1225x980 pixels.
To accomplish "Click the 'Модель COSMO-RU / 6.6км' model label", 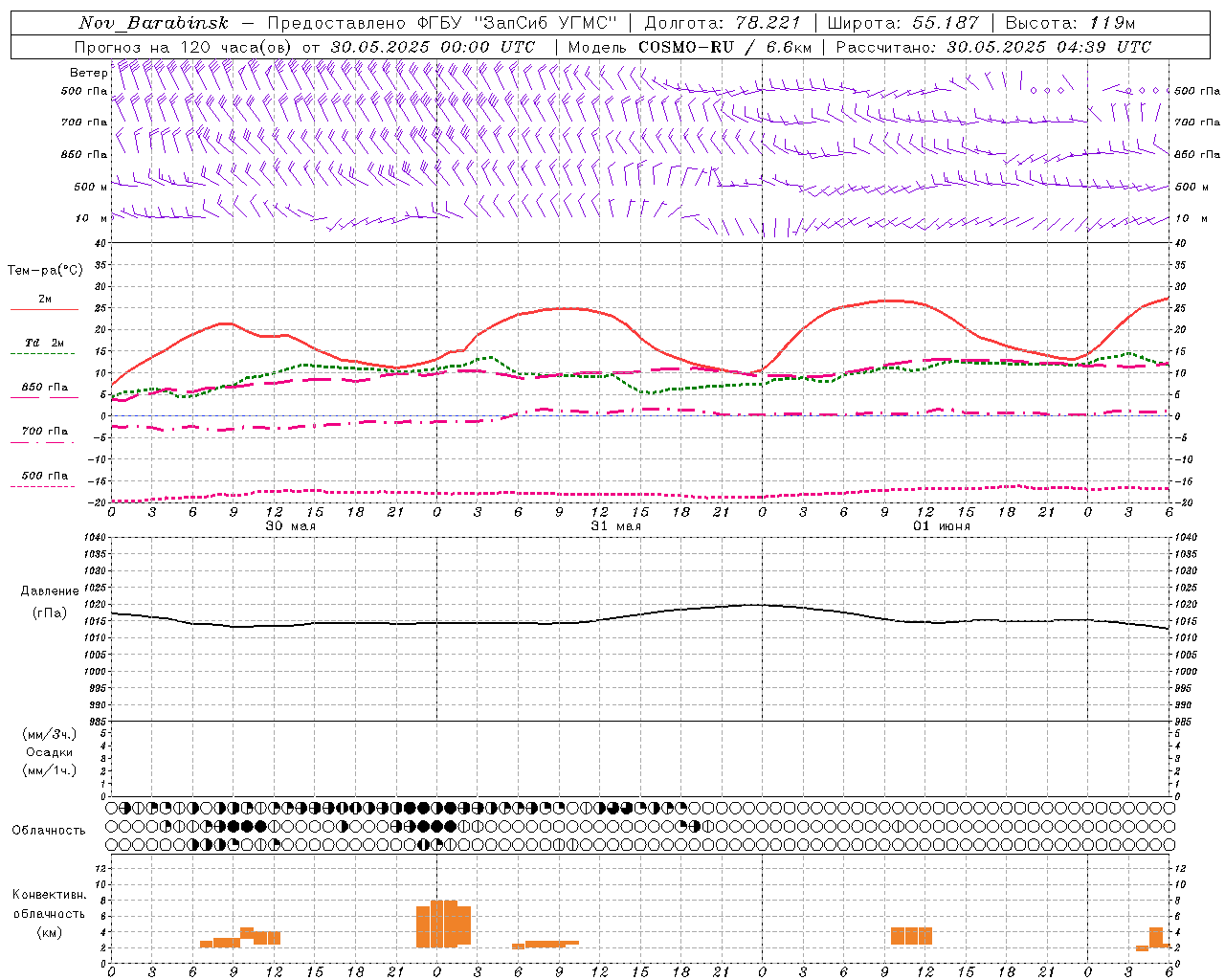I will coord(689,47).
